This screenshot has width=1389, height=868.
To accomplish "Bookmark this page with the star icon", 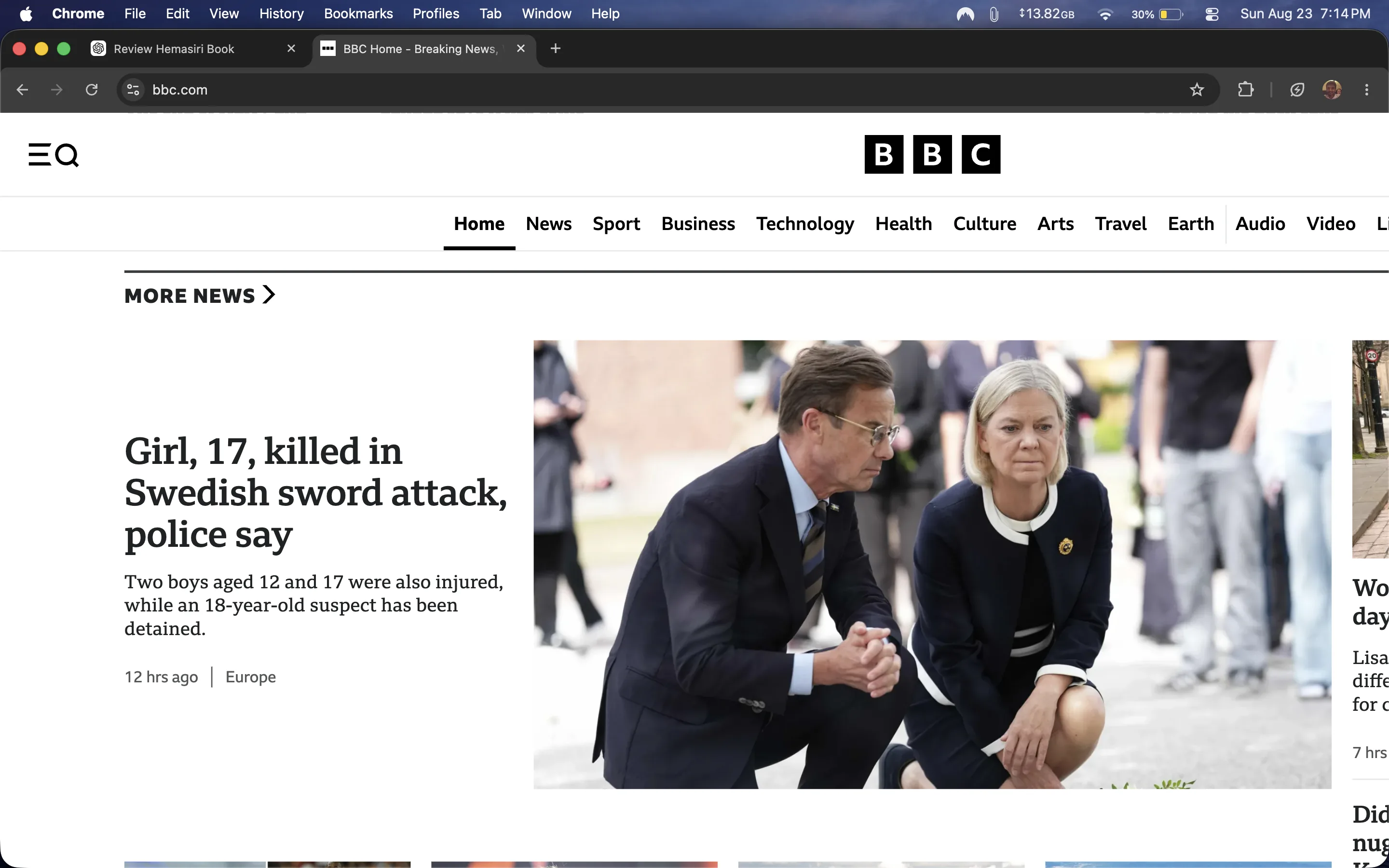I will point(1197,90).
